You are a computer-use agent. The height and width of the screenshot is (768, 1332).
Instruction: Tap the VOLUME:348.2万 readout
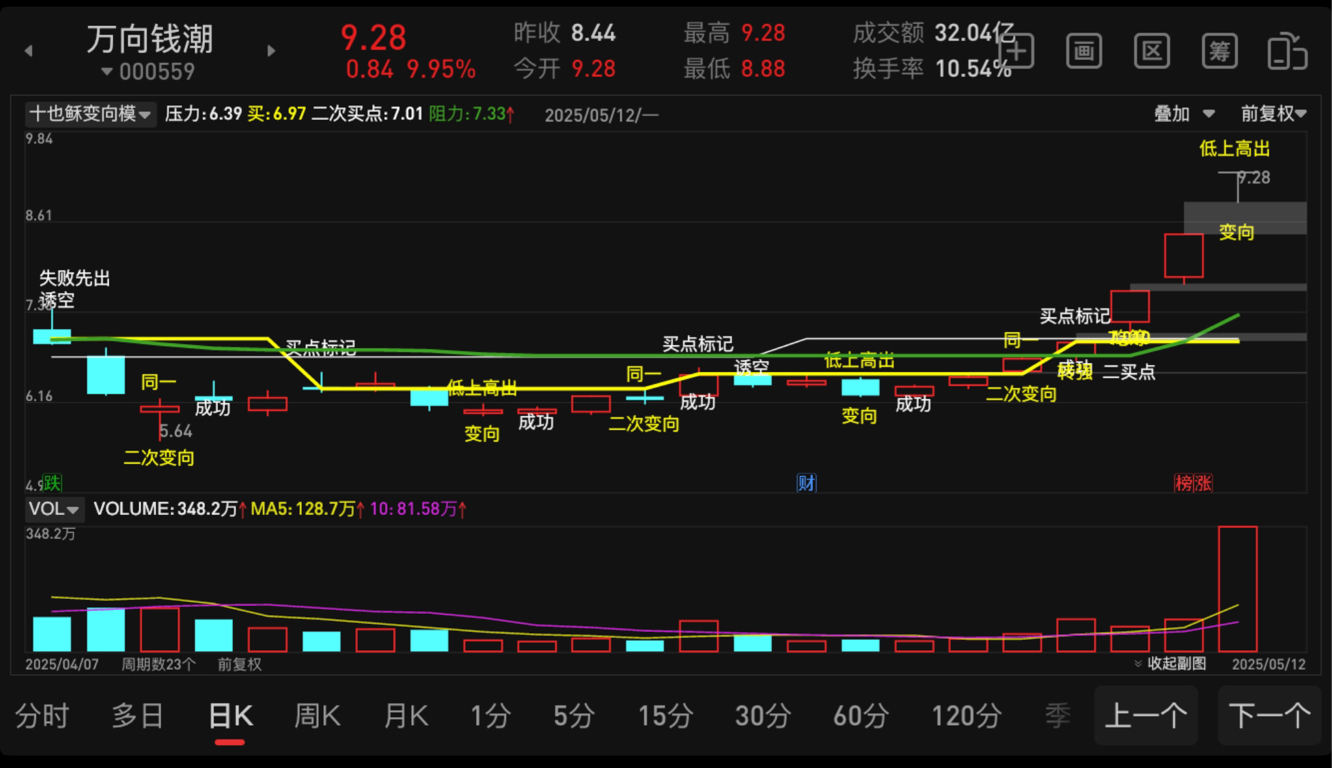pyautogui.click(x=170, y=509)
